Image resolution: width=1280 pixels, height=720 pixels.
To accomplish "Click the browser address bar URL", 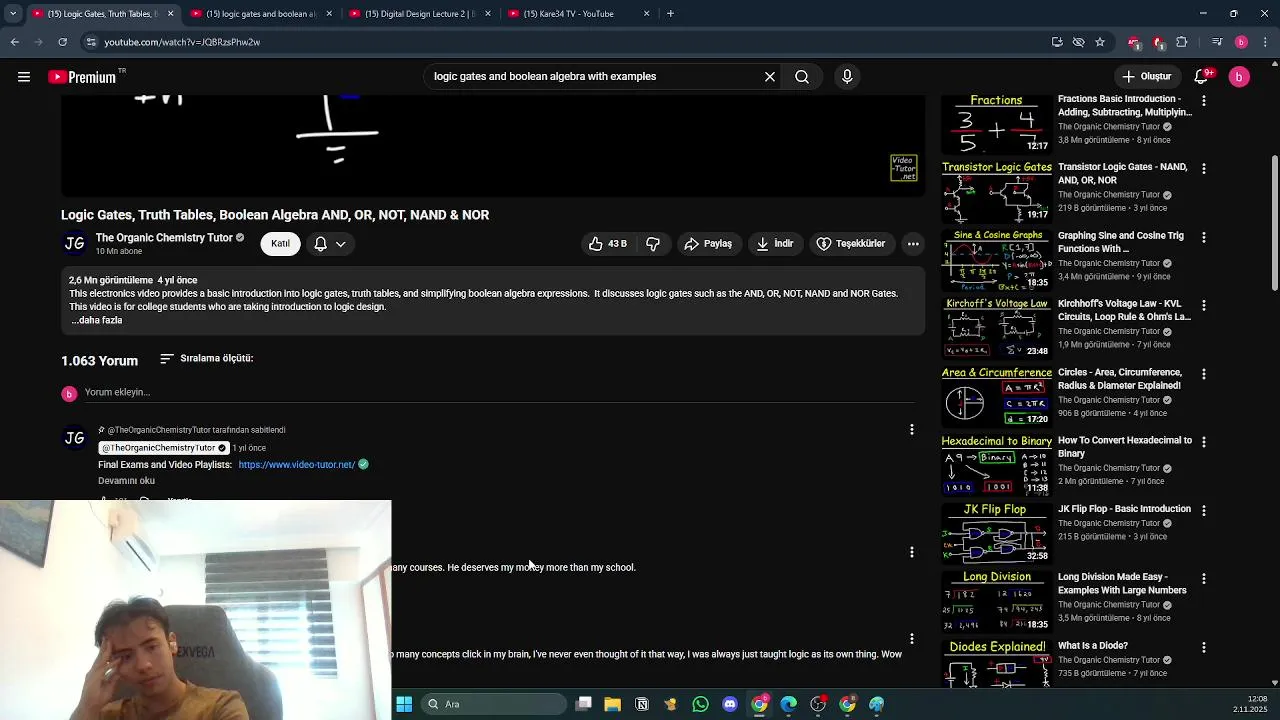I will (182, 42).
